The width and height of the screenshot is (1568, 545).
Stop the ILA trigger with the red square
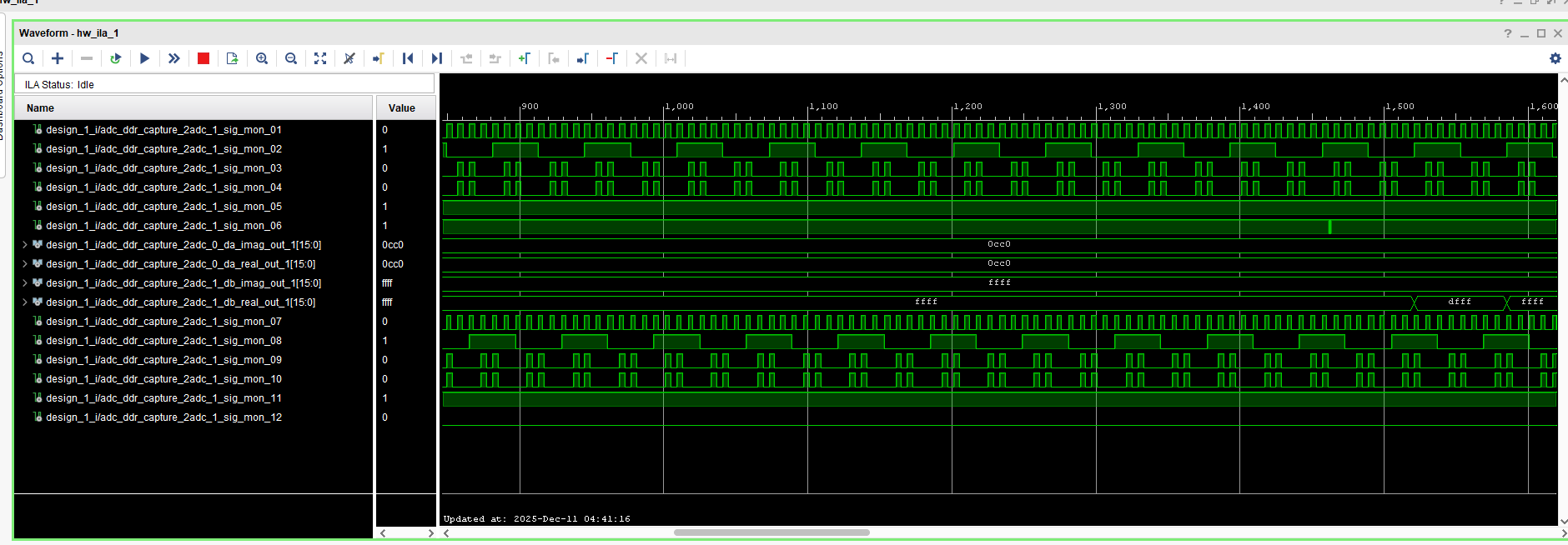(204, 58)
